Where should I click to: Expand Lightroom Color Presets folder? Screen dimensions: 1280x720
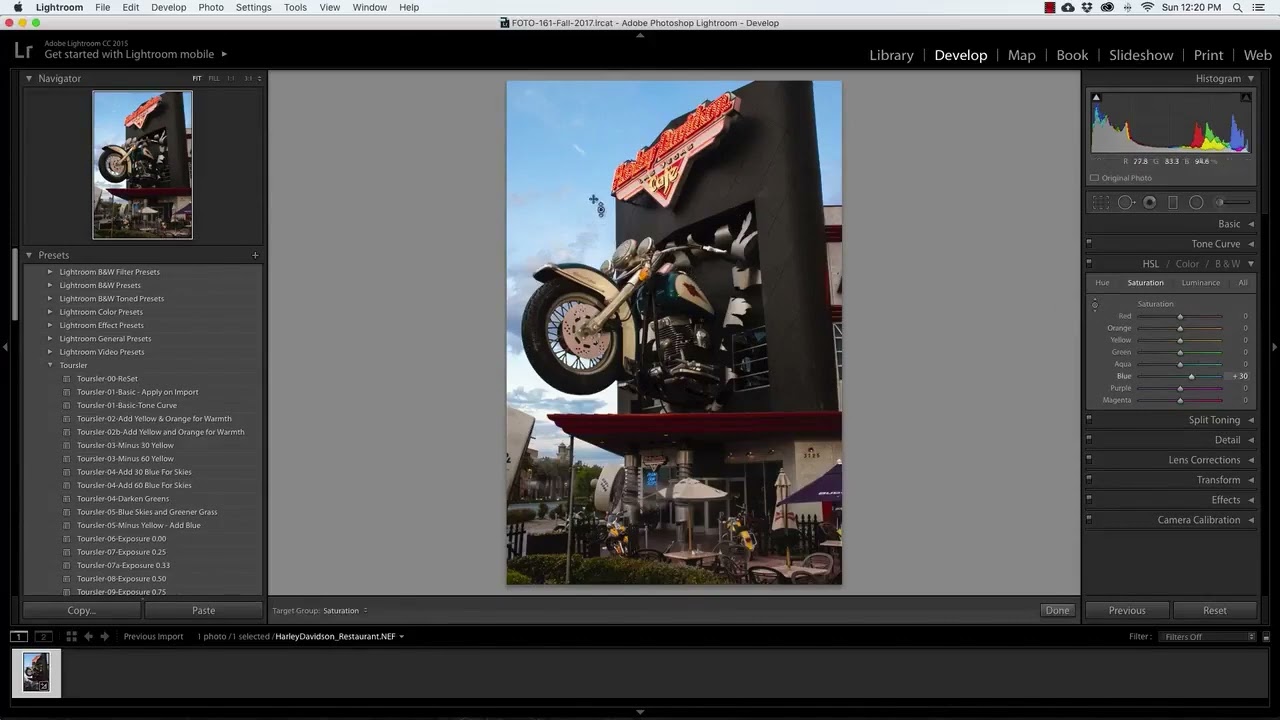tap(50, 312)
